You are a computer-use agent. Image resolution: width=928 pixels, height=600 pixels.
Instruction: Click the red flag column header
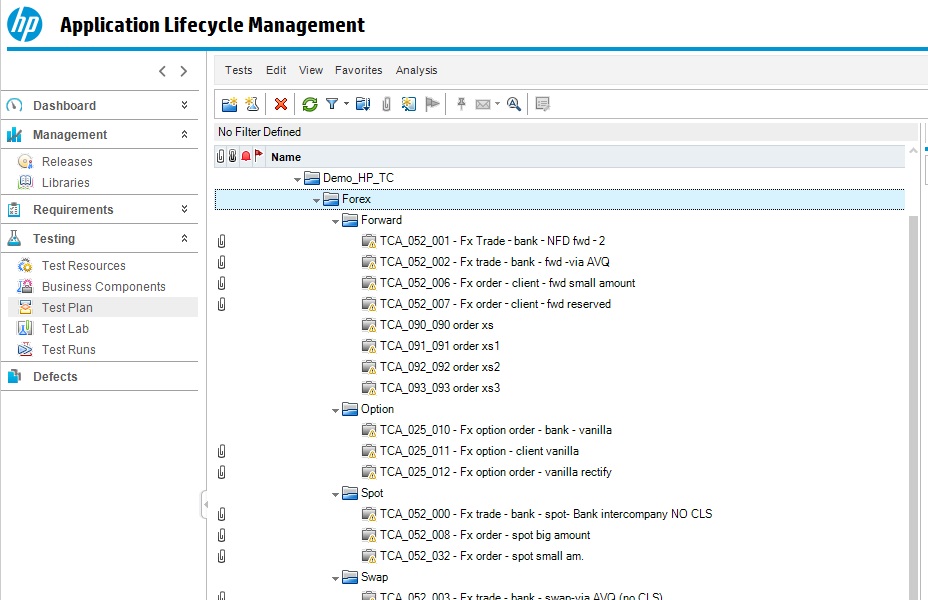point(258,156)
